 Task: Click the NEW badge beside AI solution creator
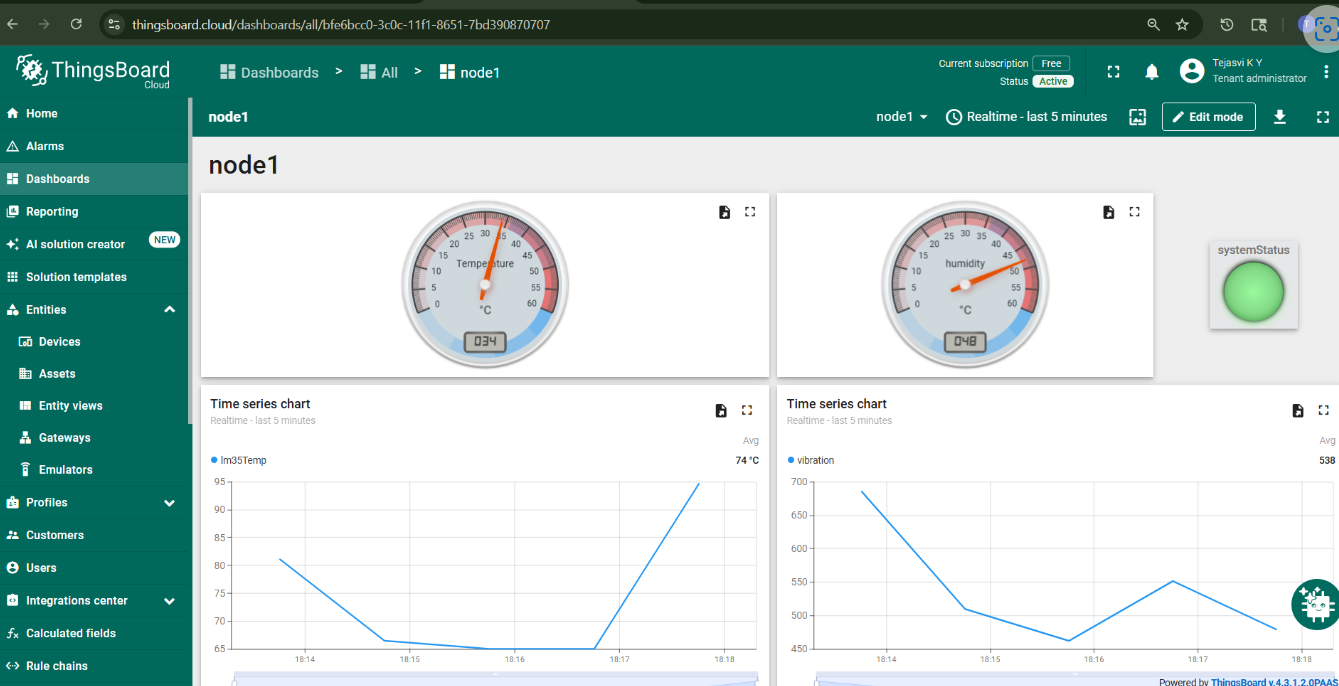(x=164, y=240)
